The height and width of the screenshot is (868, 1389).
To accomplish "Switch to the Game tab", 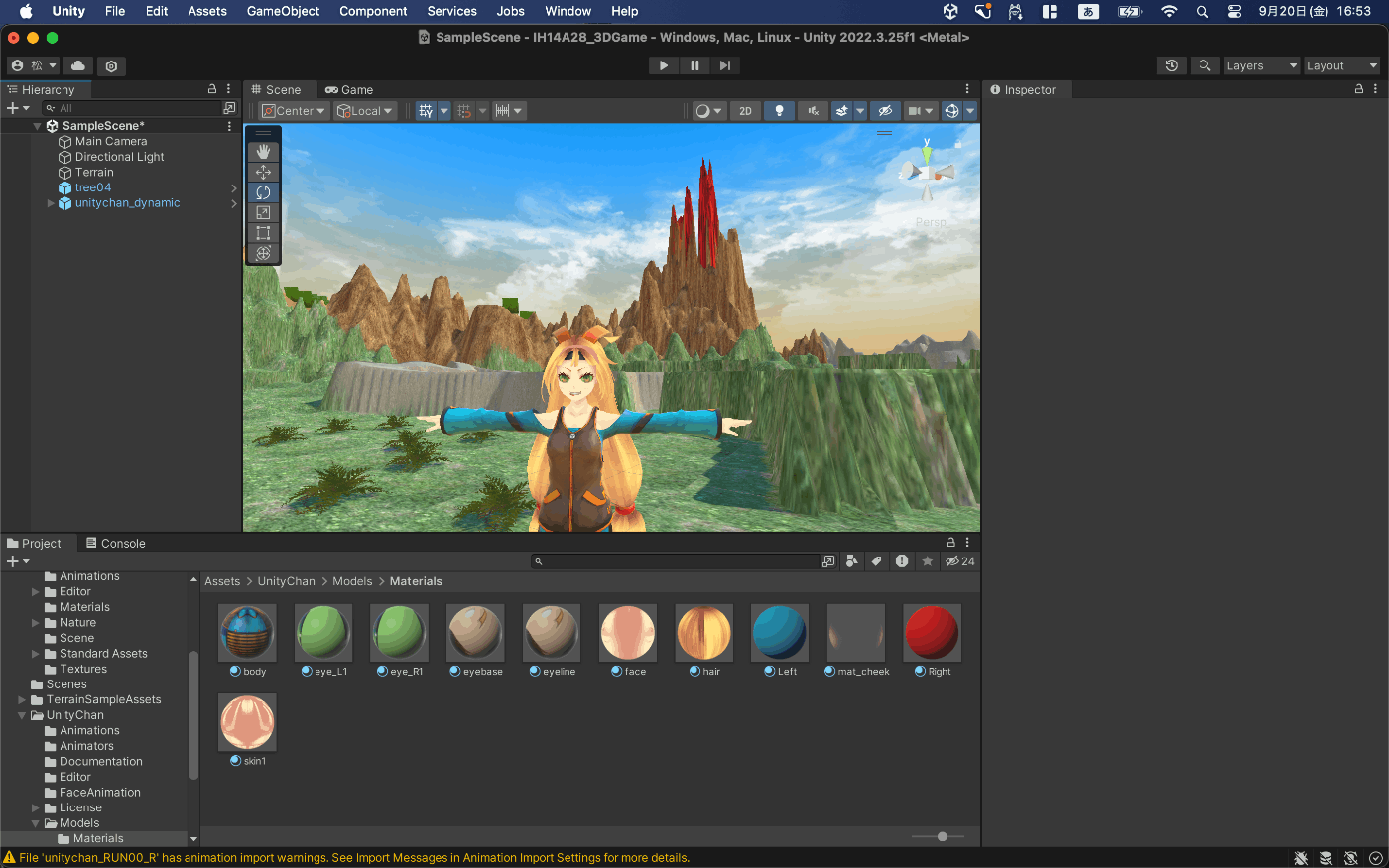I will coord(349,89).
